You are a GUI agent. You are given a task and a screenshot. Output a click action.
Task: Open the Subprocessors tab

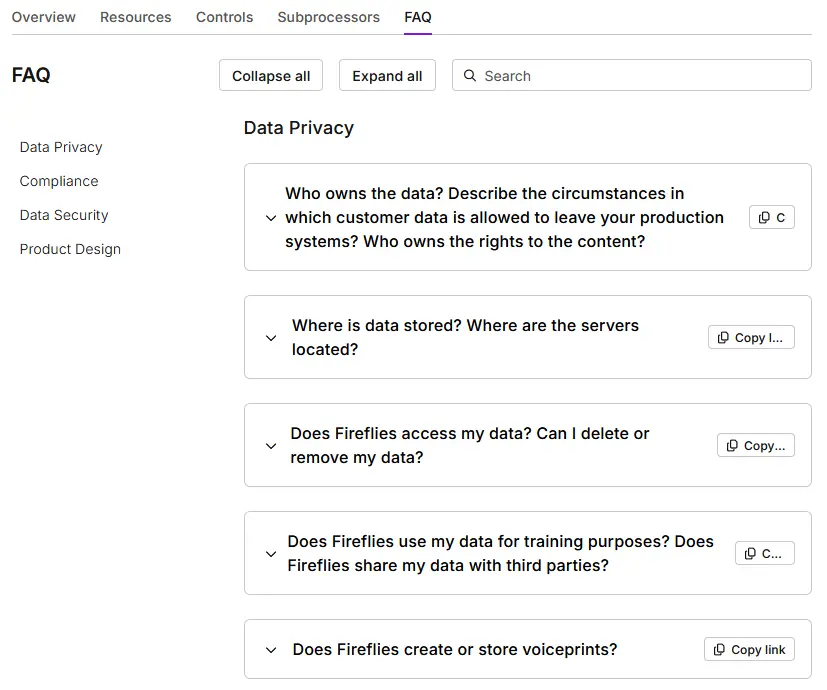tap(328, 17)
